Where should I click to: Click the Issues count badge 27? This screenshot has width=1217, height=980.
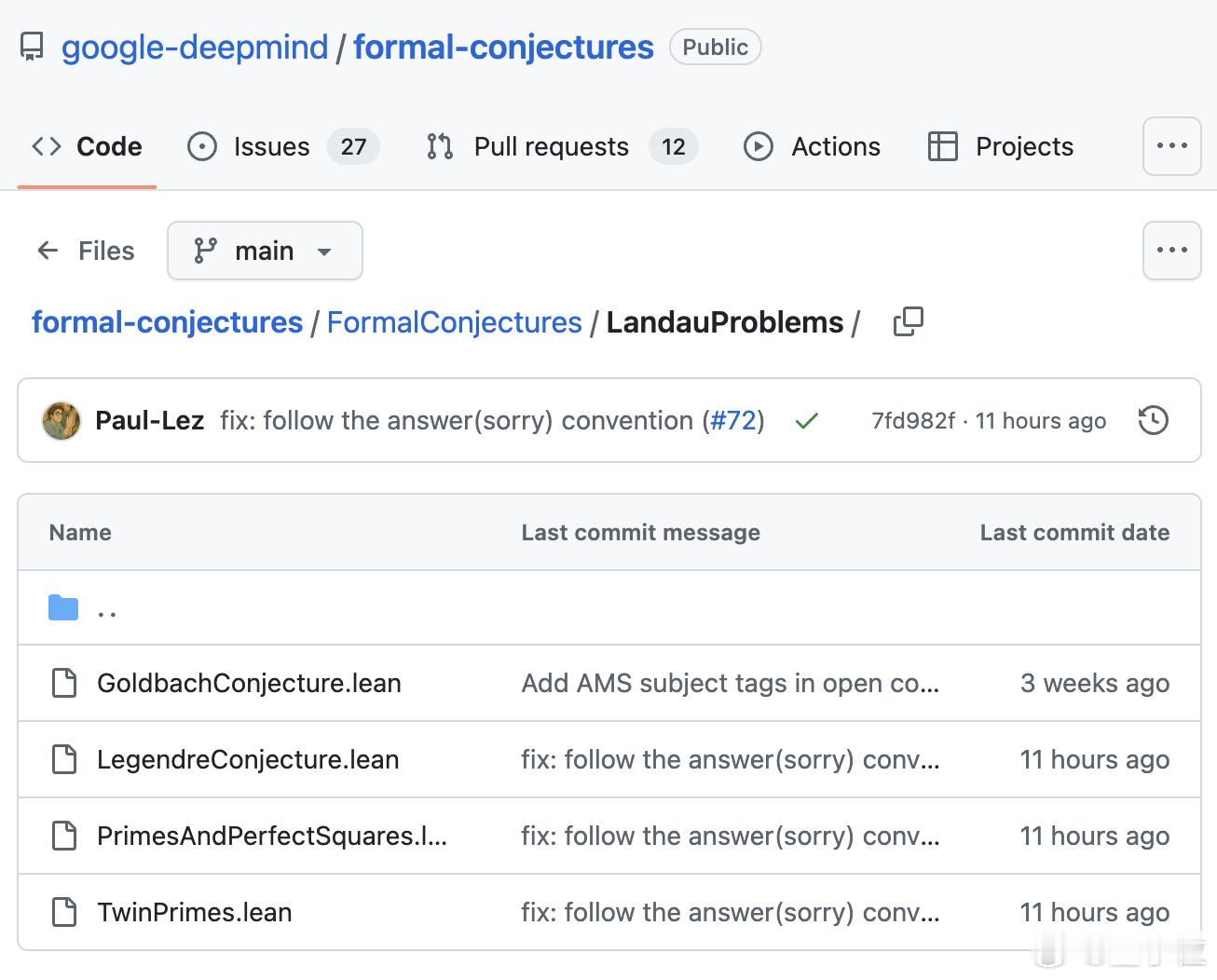[x=353, y=146]
